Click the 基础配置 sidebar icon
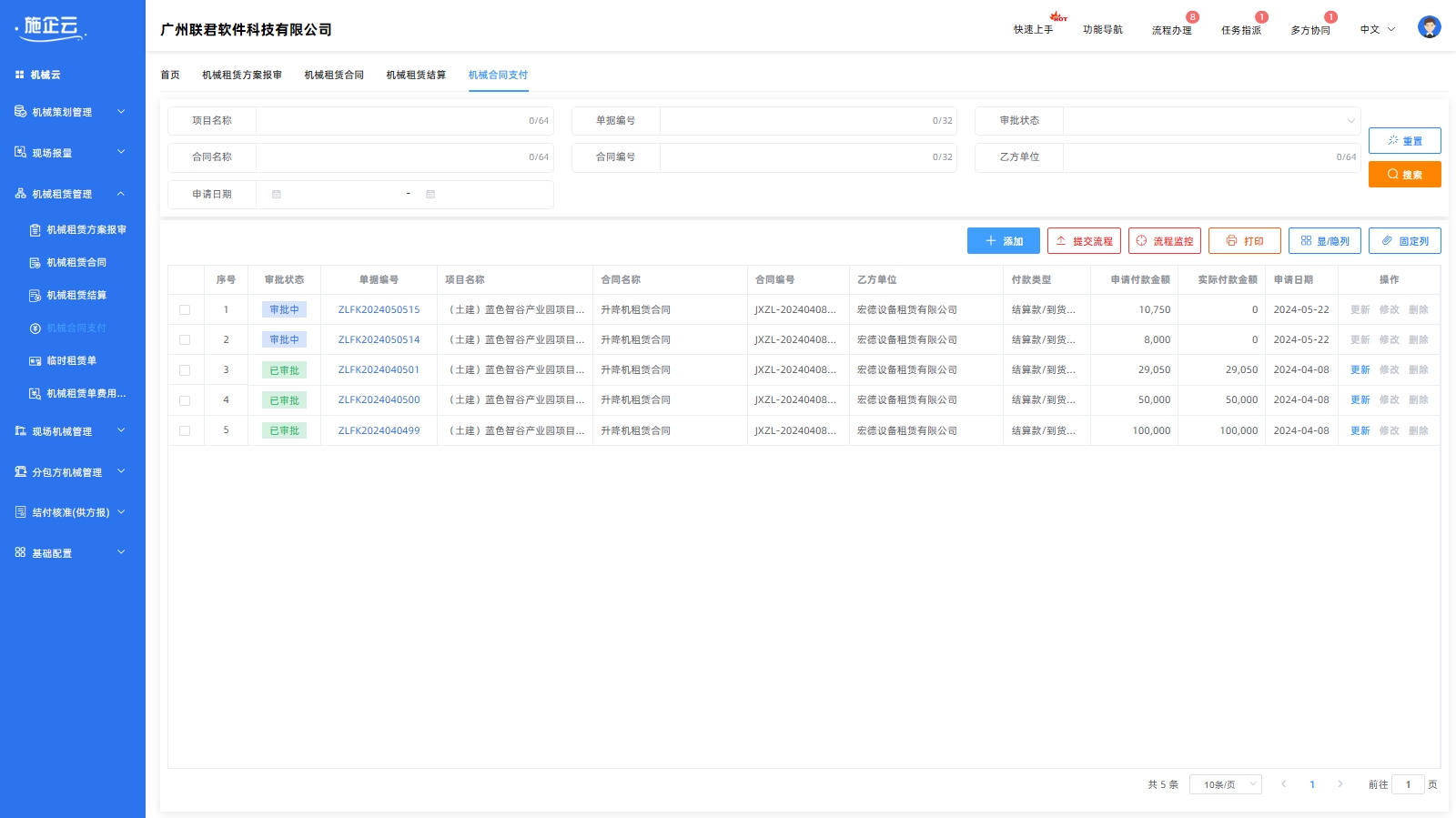This screenshot has height=818, width=1456. pos(20,552)
